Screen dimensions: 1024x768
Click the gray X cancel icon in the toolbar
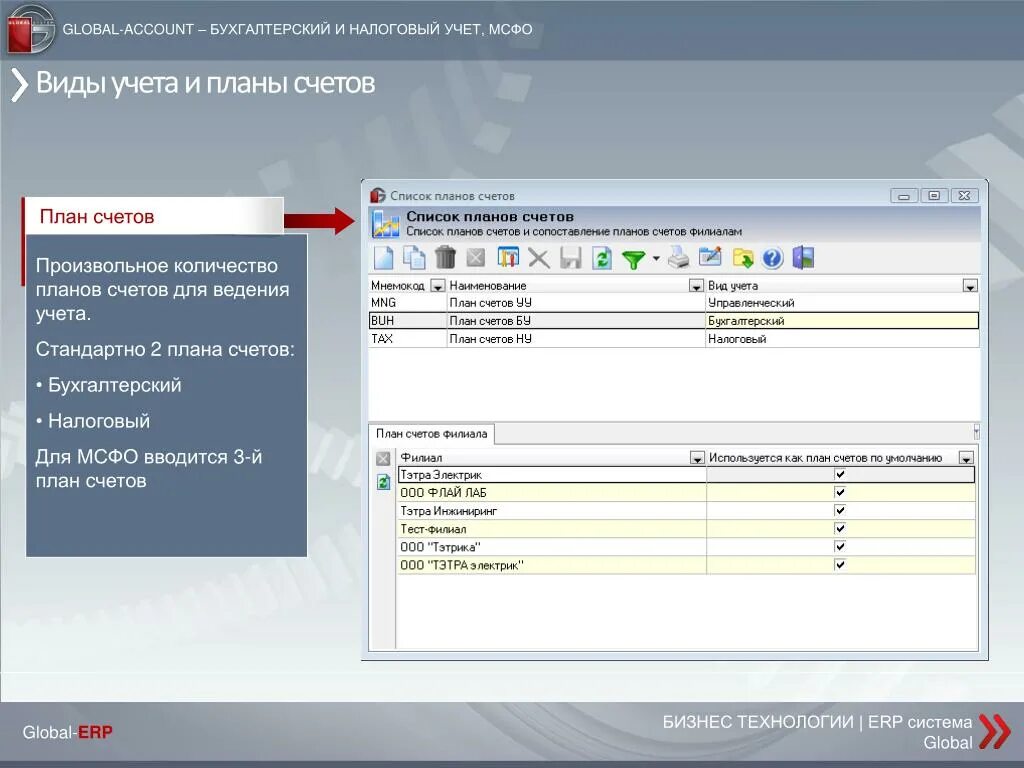(539, 259)
